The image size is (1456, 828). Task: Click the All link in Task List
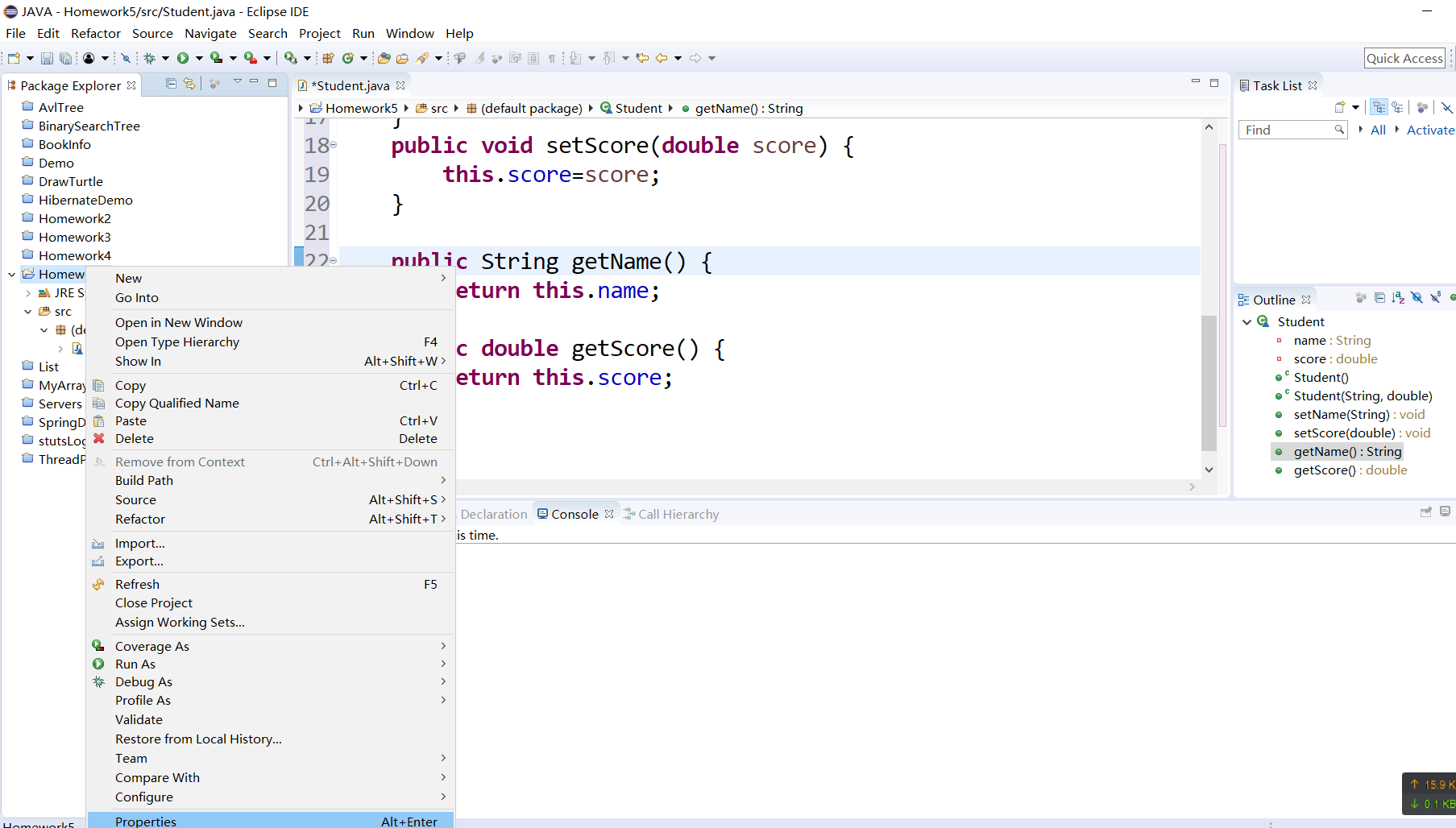[1378, 130]
